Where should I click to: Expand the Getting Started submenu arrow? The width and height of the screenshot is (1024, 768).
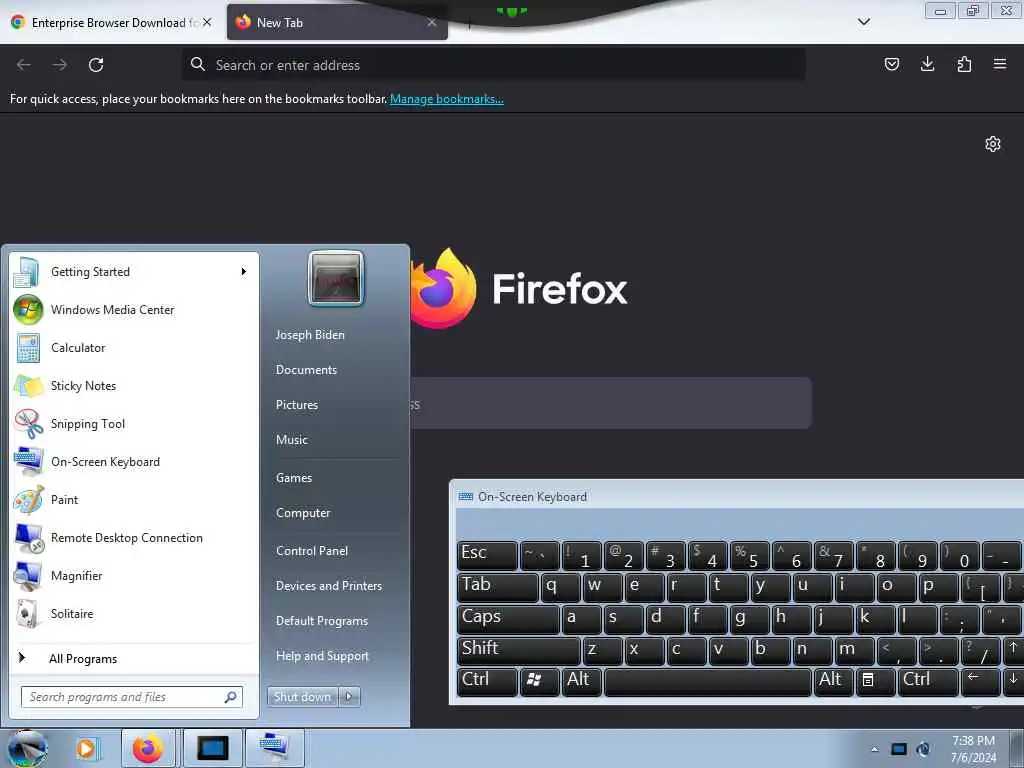(x=244, y=272)
